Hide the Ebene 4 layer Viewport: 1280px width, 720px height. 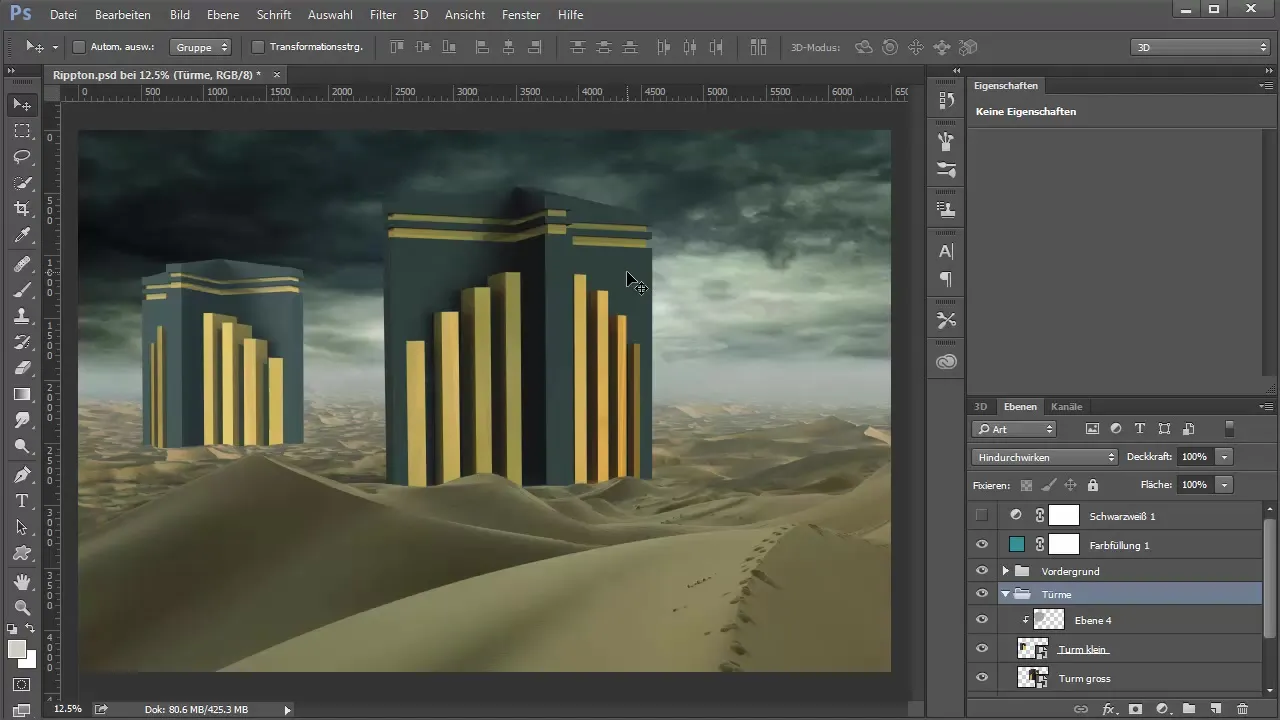tap(982, 620)
